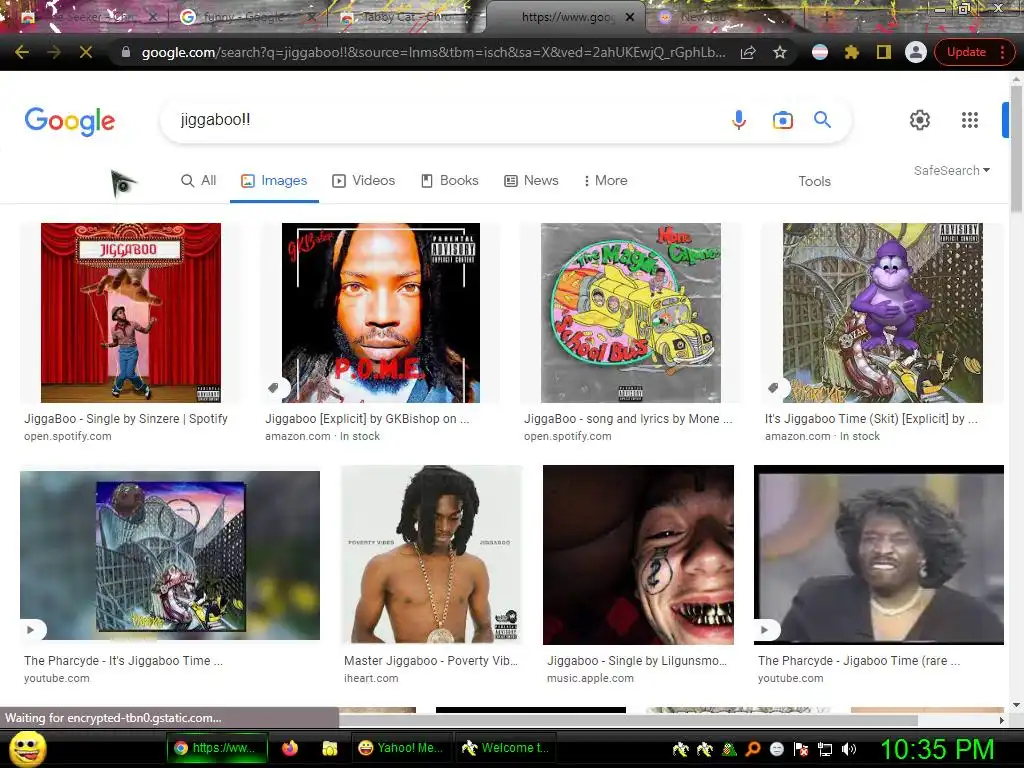1024x768 pixels.
Task: Open the SafeSearch dropdown
Action: [952, 170]
